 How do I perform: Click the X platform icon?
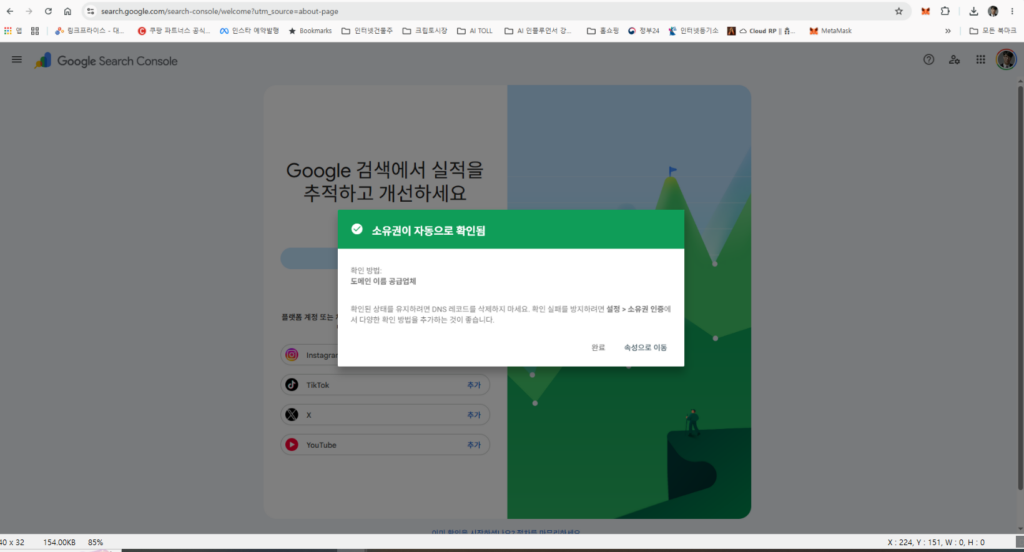pos(292,415)
